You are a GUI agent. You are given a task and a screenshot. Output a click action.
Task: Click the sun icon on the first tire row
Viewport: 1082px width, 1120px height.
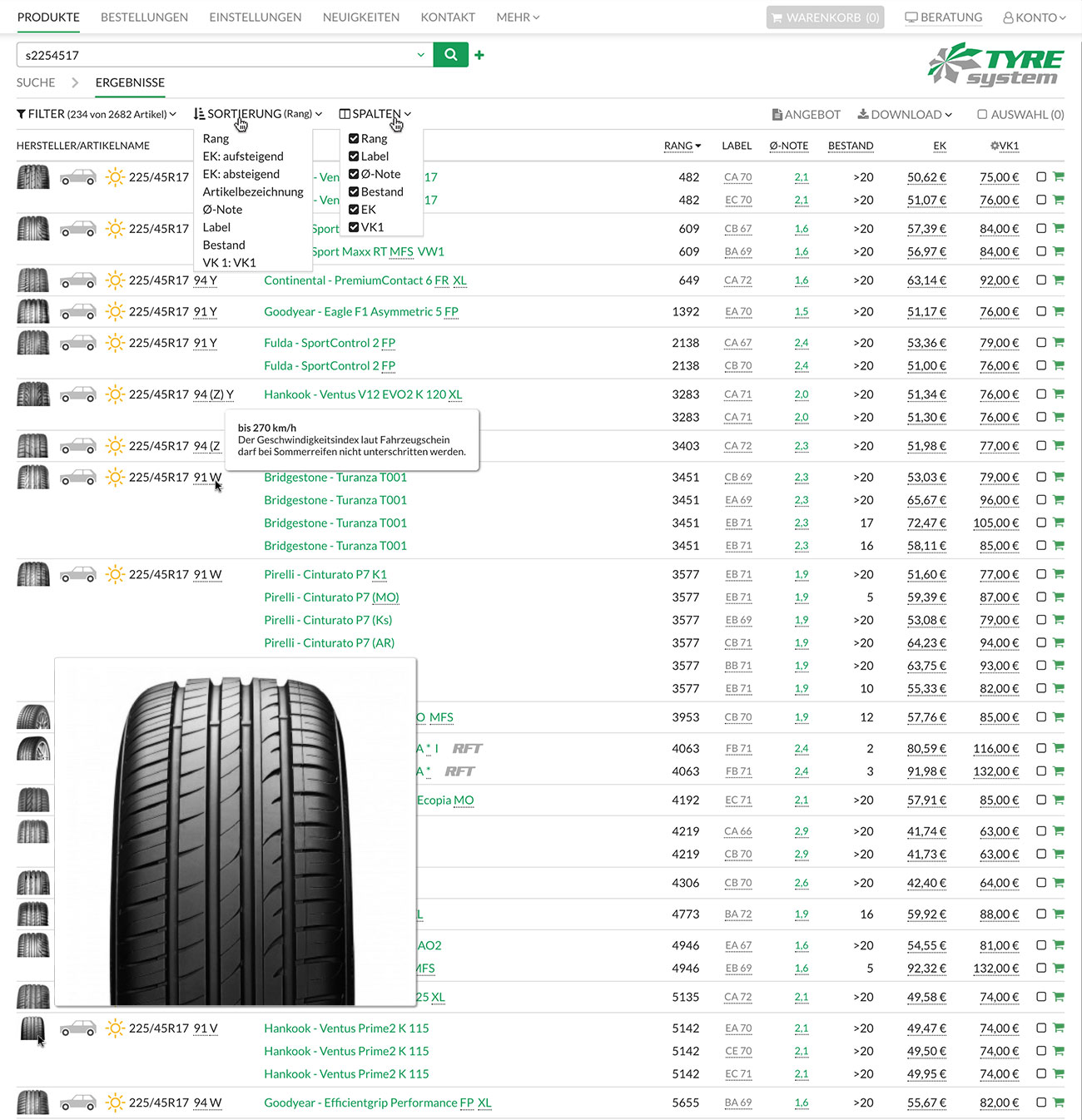(x=115, y=176)
